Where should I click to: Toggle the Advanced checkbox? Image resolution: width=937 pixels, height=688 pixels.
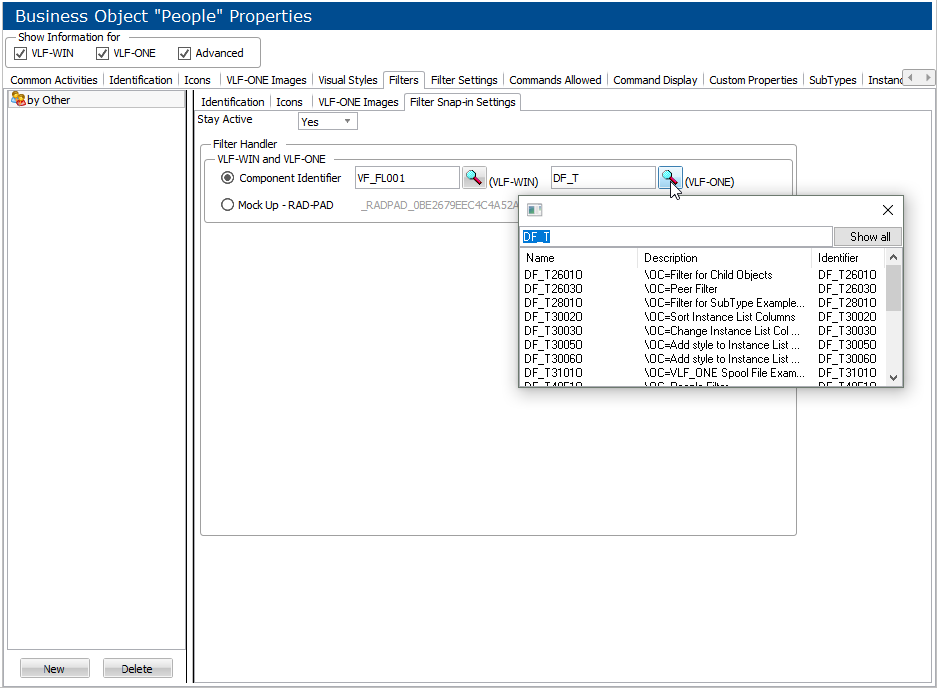pyautogui.click(x=185, y=53)
